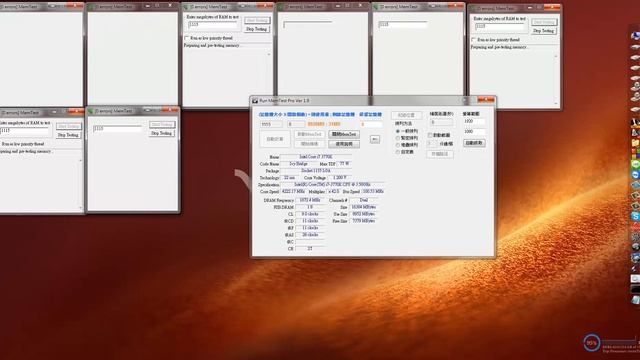This screenshot has height=360, width=640.
Task: Click the Free Size value 7379 MBytes
Action: pos(364,221)
